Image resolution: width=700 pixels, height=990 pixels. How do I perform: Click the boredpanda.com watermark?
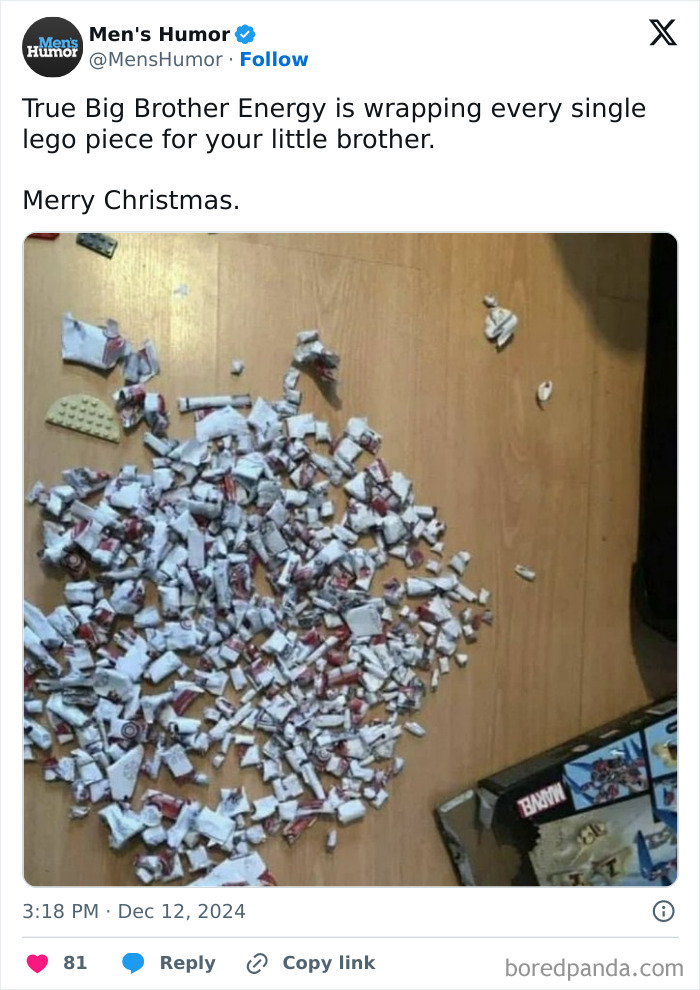pyautogui.click(x=594, y=968)
